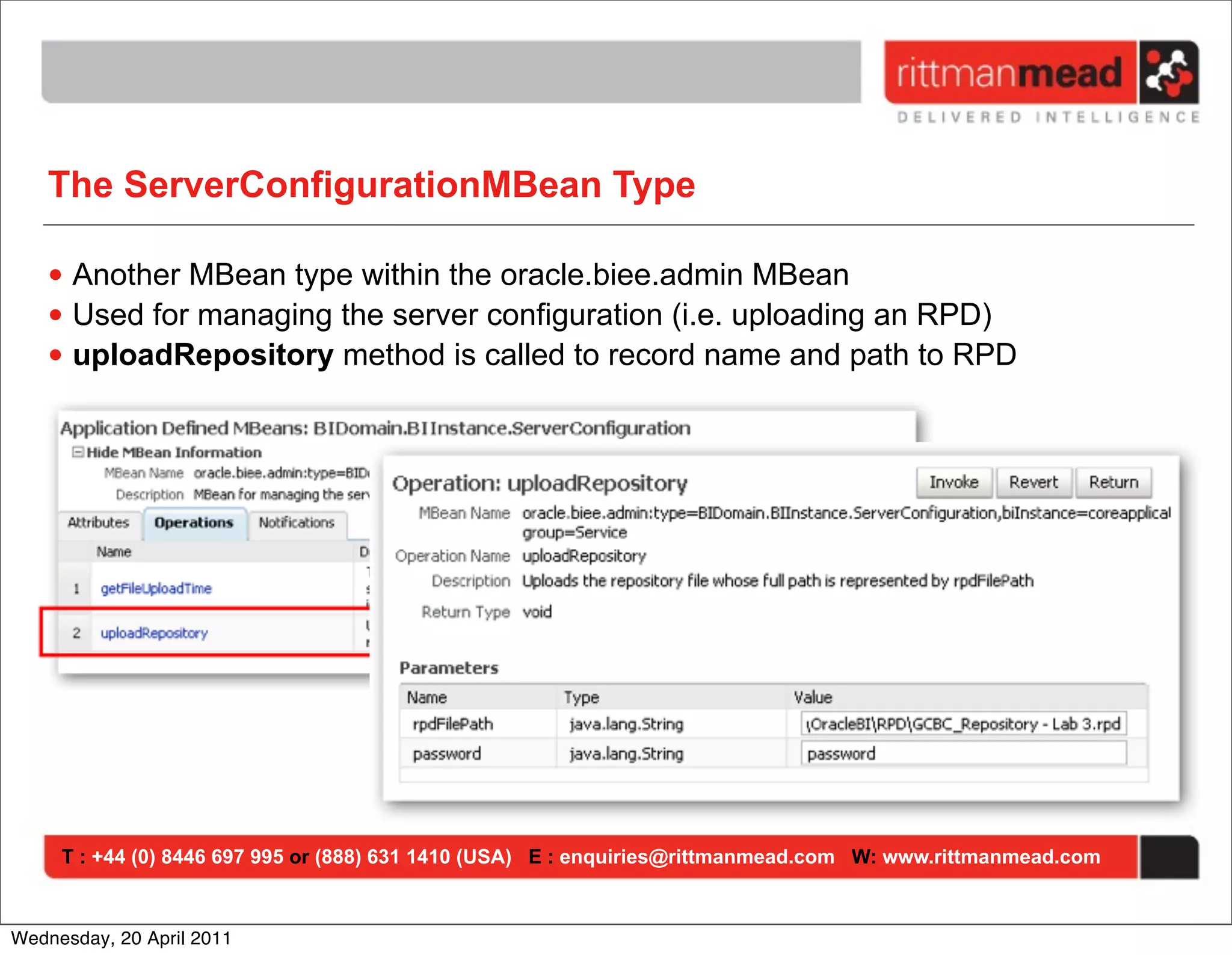This screenshot has height=955, width=1232.
Task: Click the Description text about rpdFilePath
Action: 778,581
